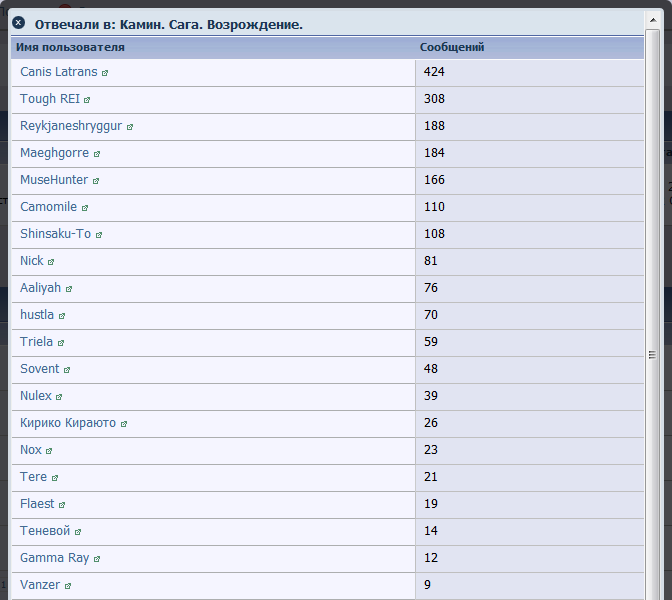The height and width of the screenshot is (600, 672).
Task: Select the Triela username
Action: 36,342
